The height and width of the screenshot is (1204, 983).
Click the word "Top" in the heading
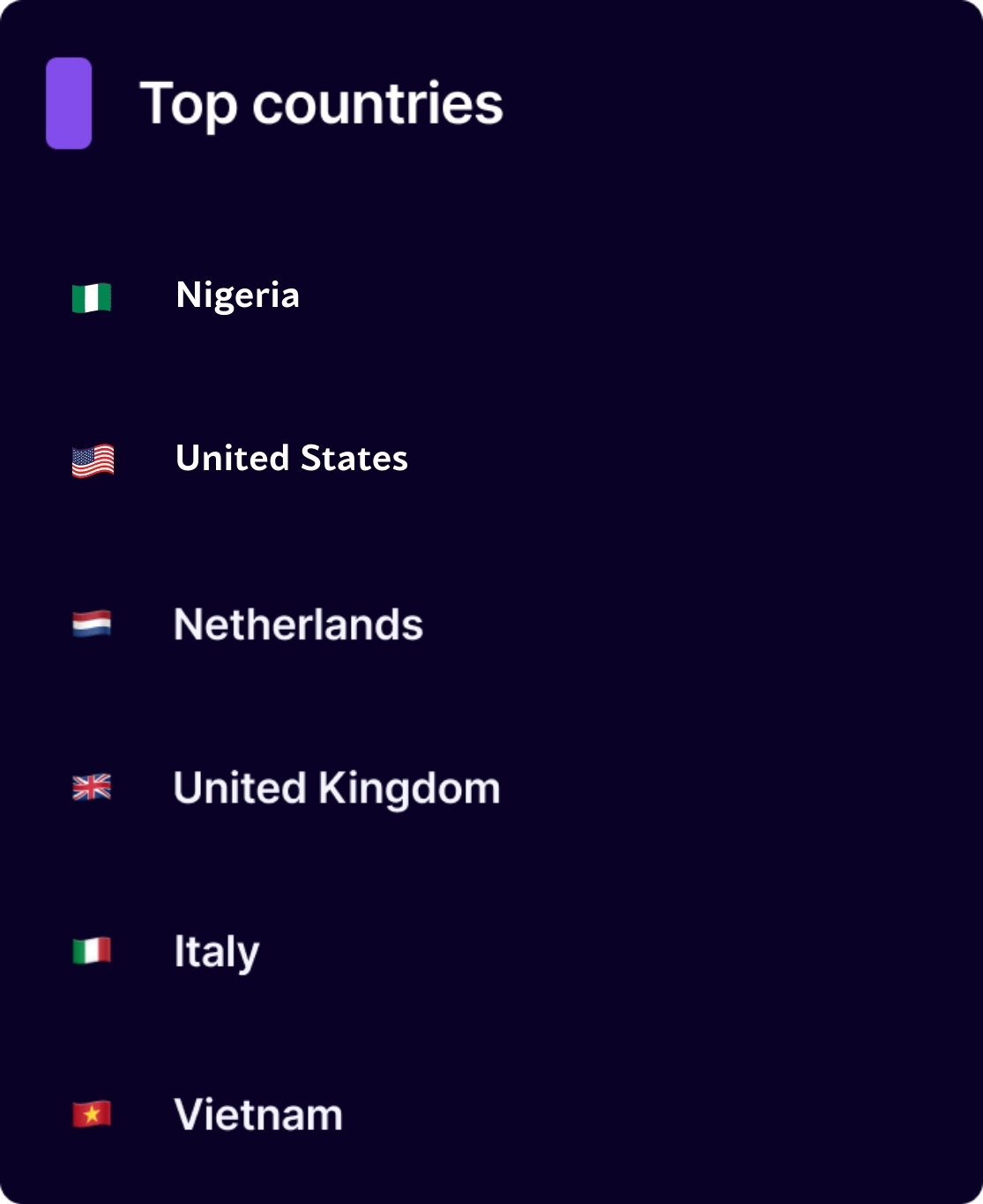point(189,106)
